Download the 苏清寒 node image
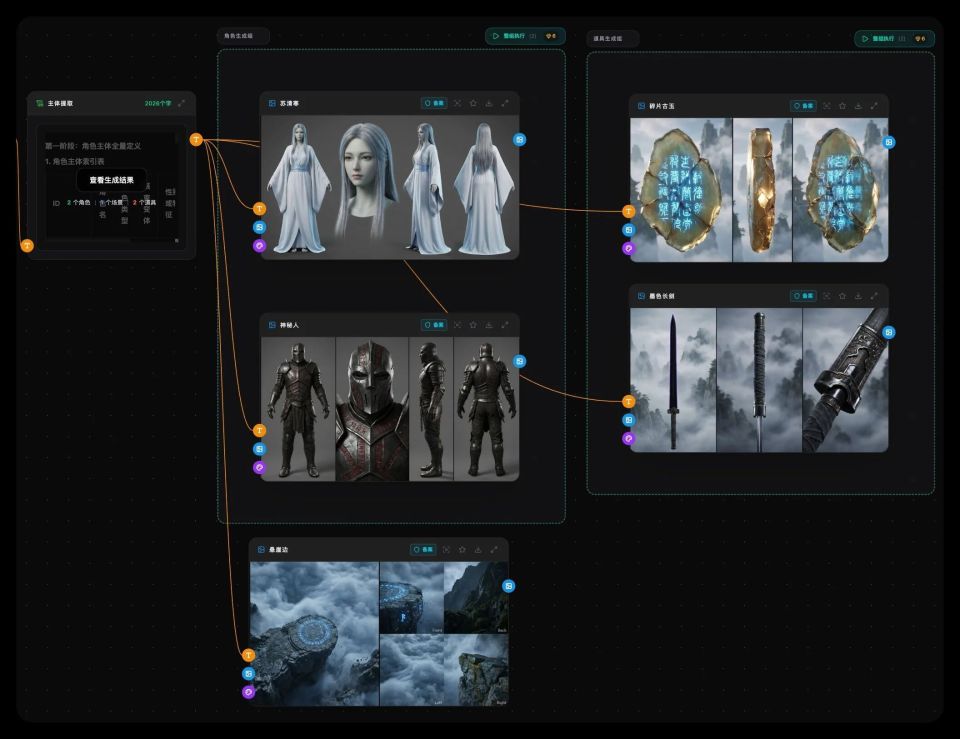Viewport: 960px width, 739px height. click(x=489, y=103)
